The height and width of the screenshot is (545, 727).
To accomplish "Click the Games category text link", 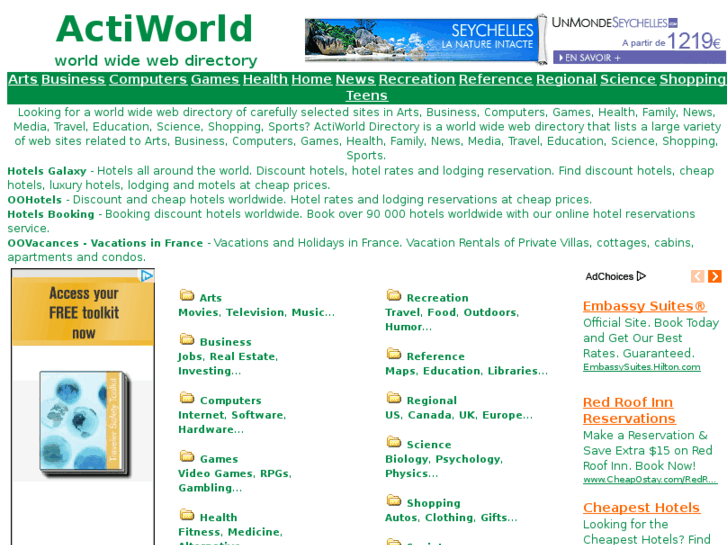I will tap(219, 459).
